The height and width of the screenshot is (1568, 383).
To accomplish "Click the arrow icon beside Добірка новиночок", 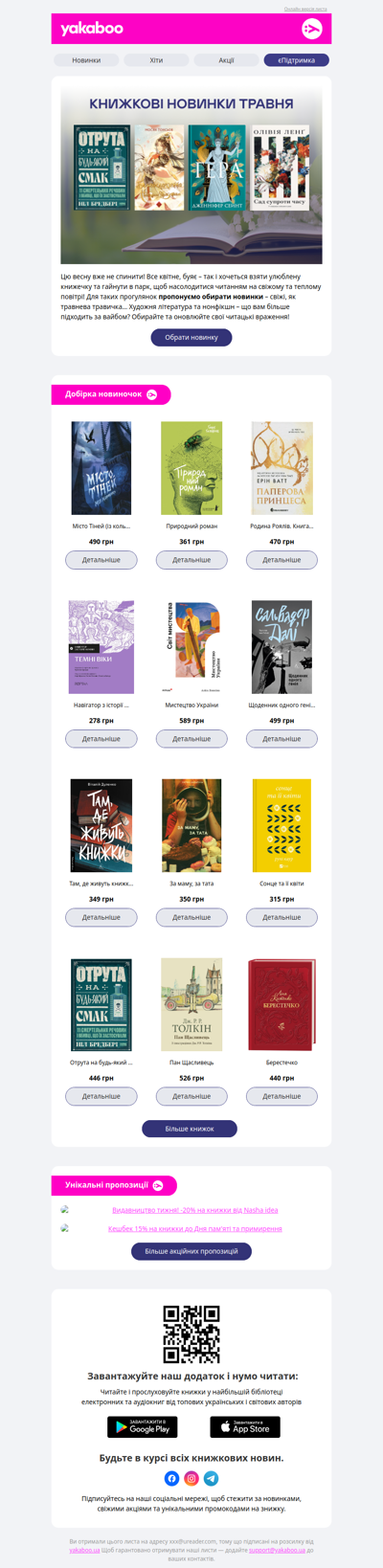I will (x=151, y=394).
